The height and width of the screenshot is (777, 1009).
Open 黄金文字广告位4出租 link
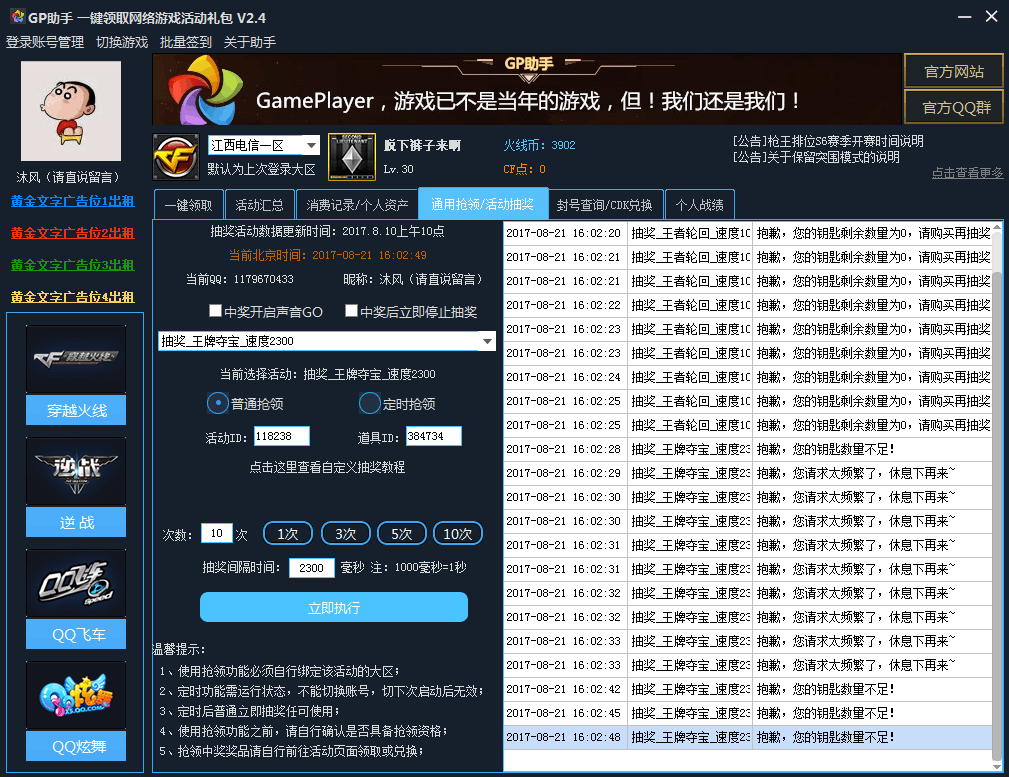73,297
